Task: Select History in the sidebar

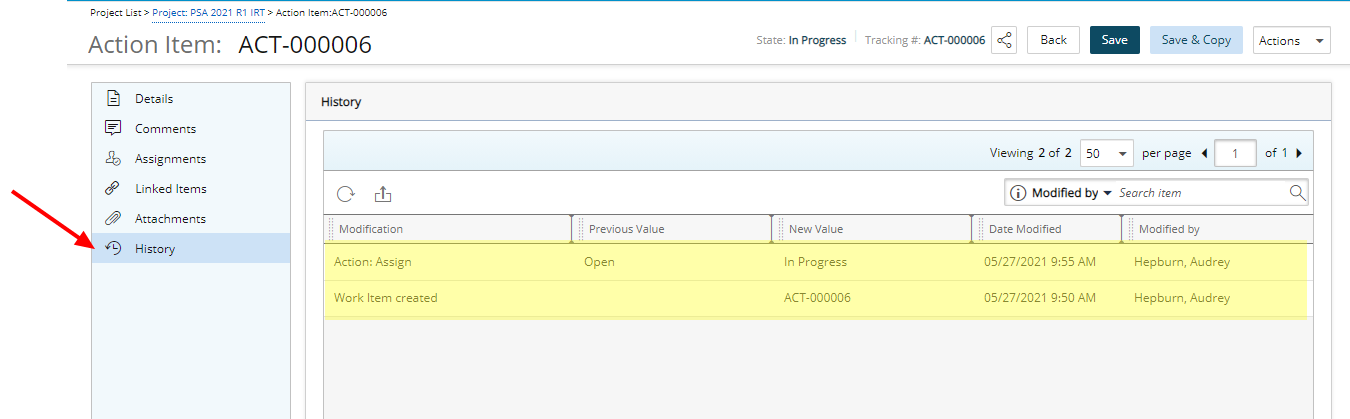Action: [191, 248]
